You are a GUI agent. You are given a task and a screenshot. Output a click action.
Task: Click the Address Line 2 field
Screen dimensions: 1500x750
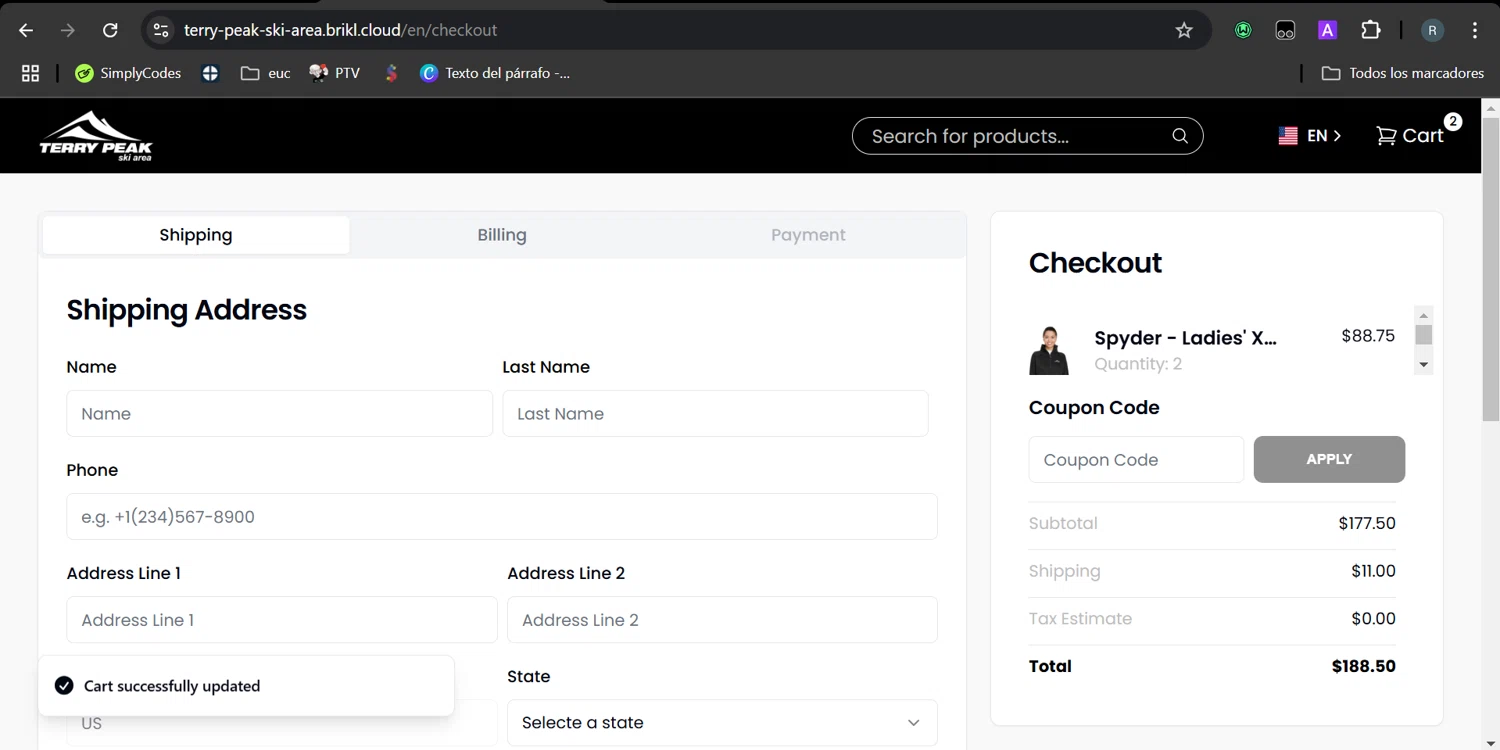(722, 620)
